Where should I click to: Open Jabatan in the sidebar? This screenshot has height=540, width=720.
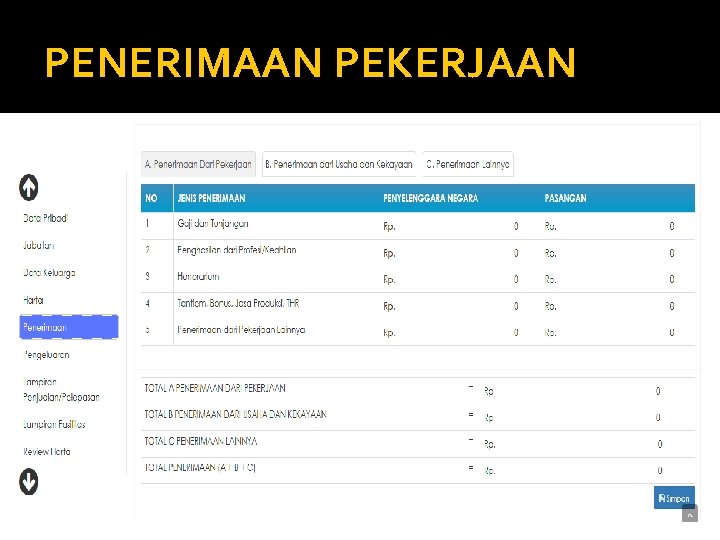click(39, 245)
